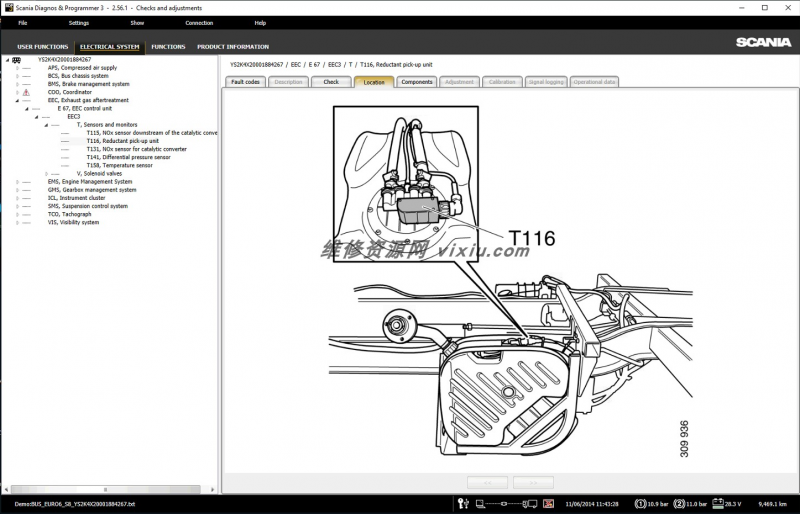
Task: Click the circuit 2 pressure gauge icon
Action: (679, 504)
